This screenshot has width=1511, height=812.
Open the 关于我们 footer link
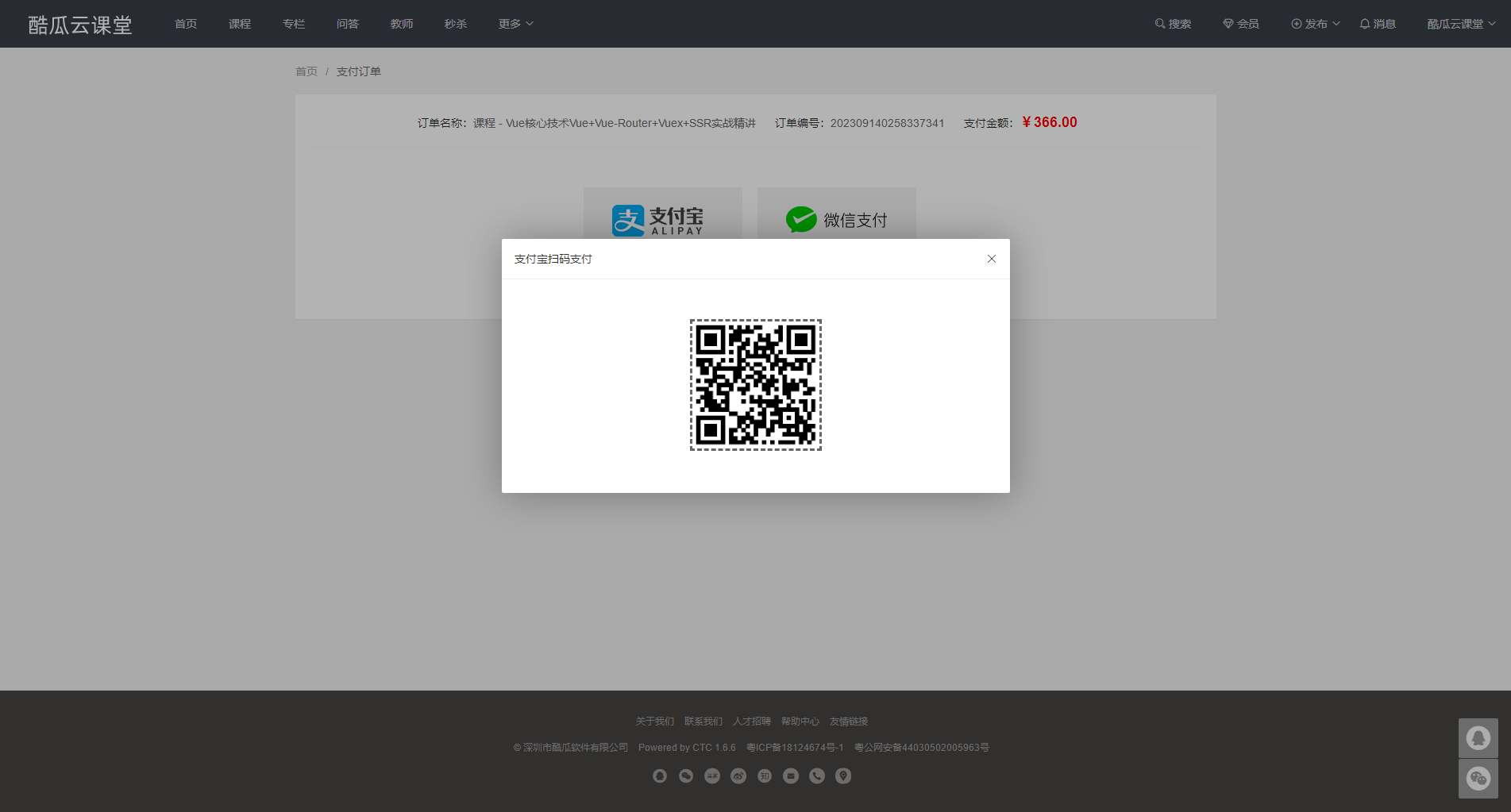click(654, 722)
